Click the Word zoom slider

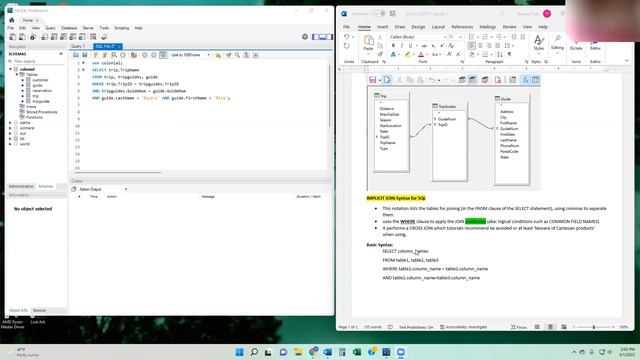(x=594, y=327)
